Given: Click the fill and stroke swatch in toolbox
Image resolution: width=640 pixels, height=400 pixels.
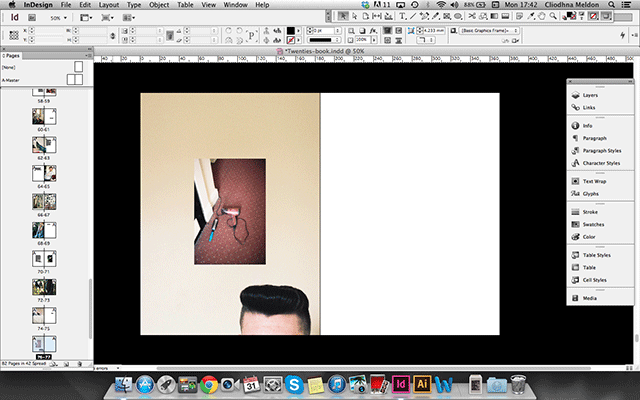Looking at the screenshot, I should click(569, 16).
